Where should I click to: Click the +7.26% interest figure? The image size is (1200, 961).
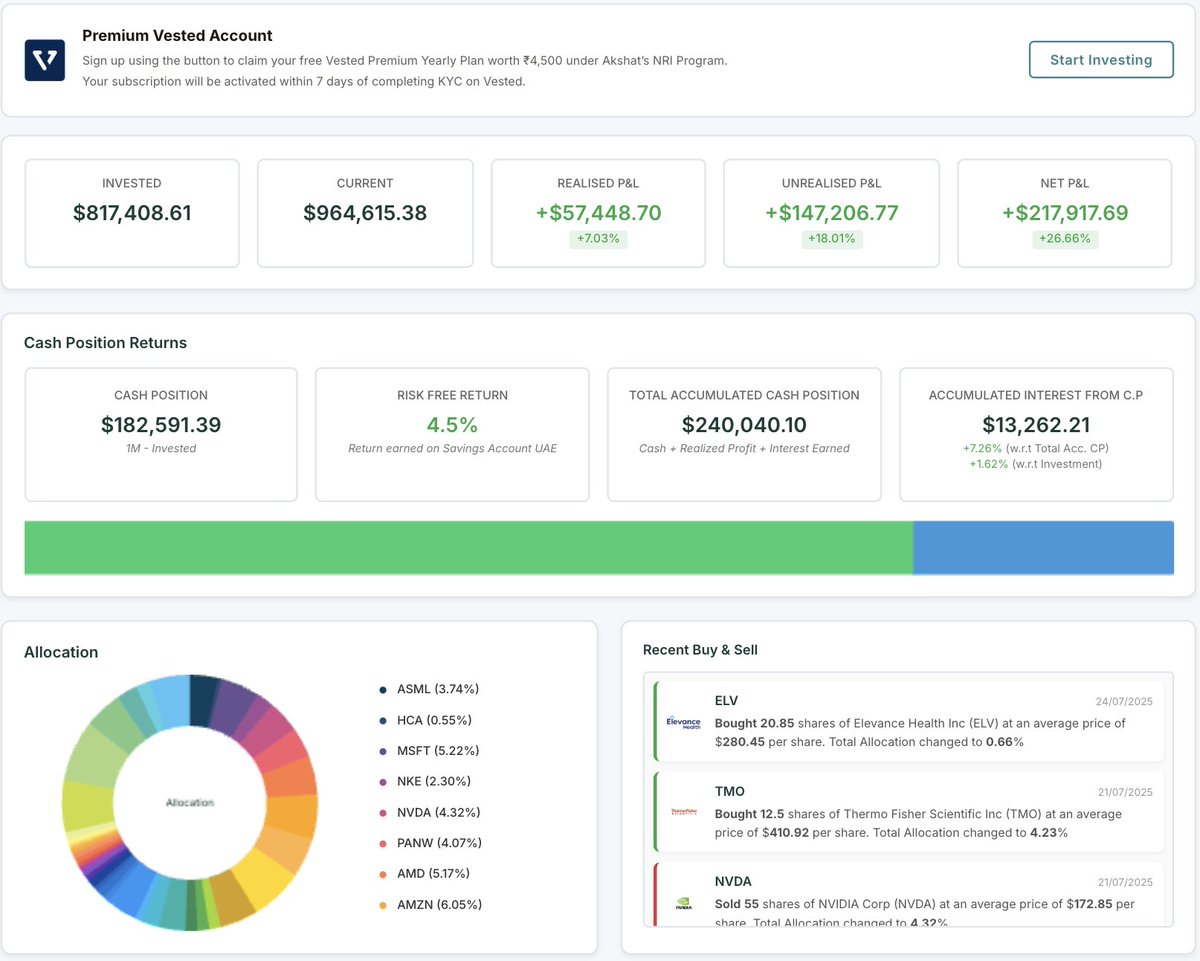pyautogui.click(x=982, y=448)
